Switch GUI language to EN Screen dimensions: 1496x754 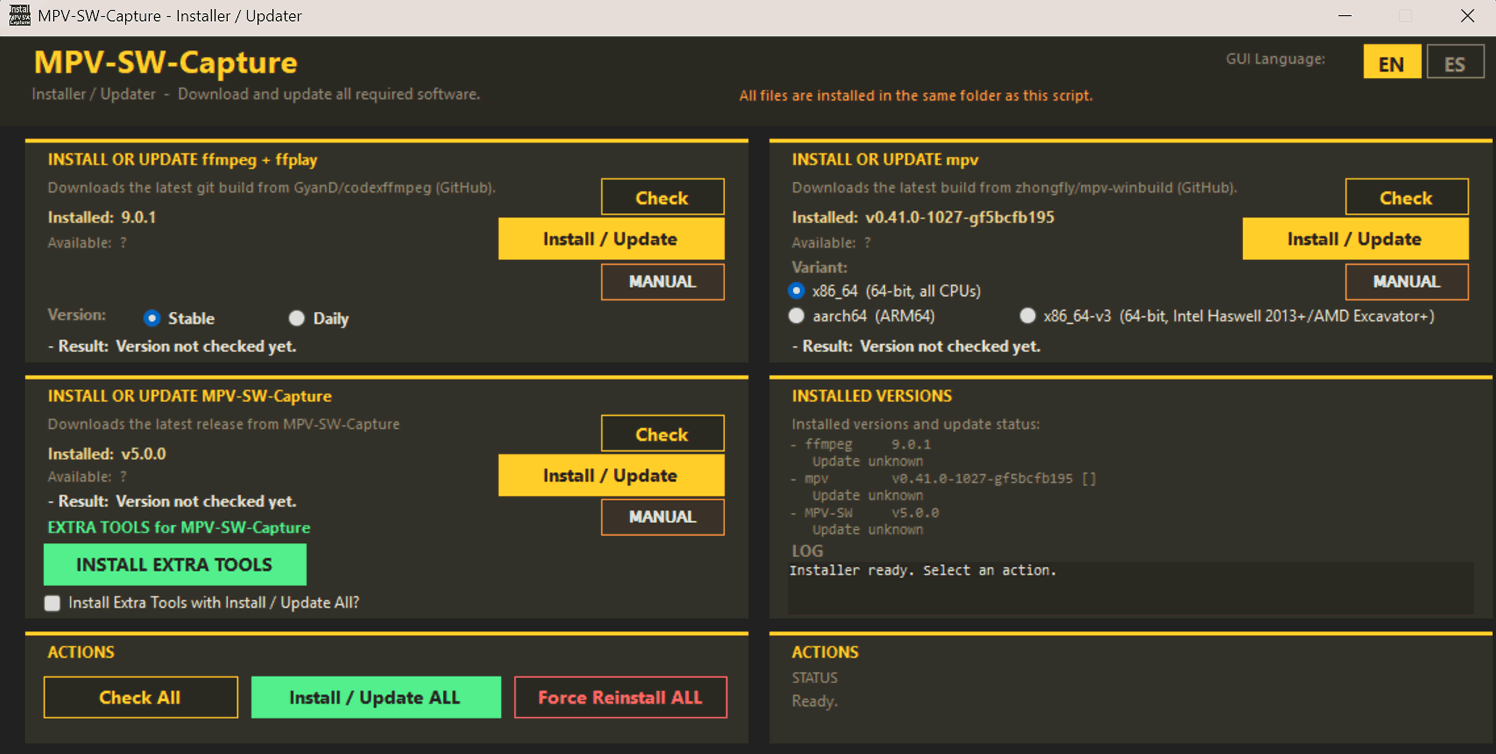(1391, 63)
